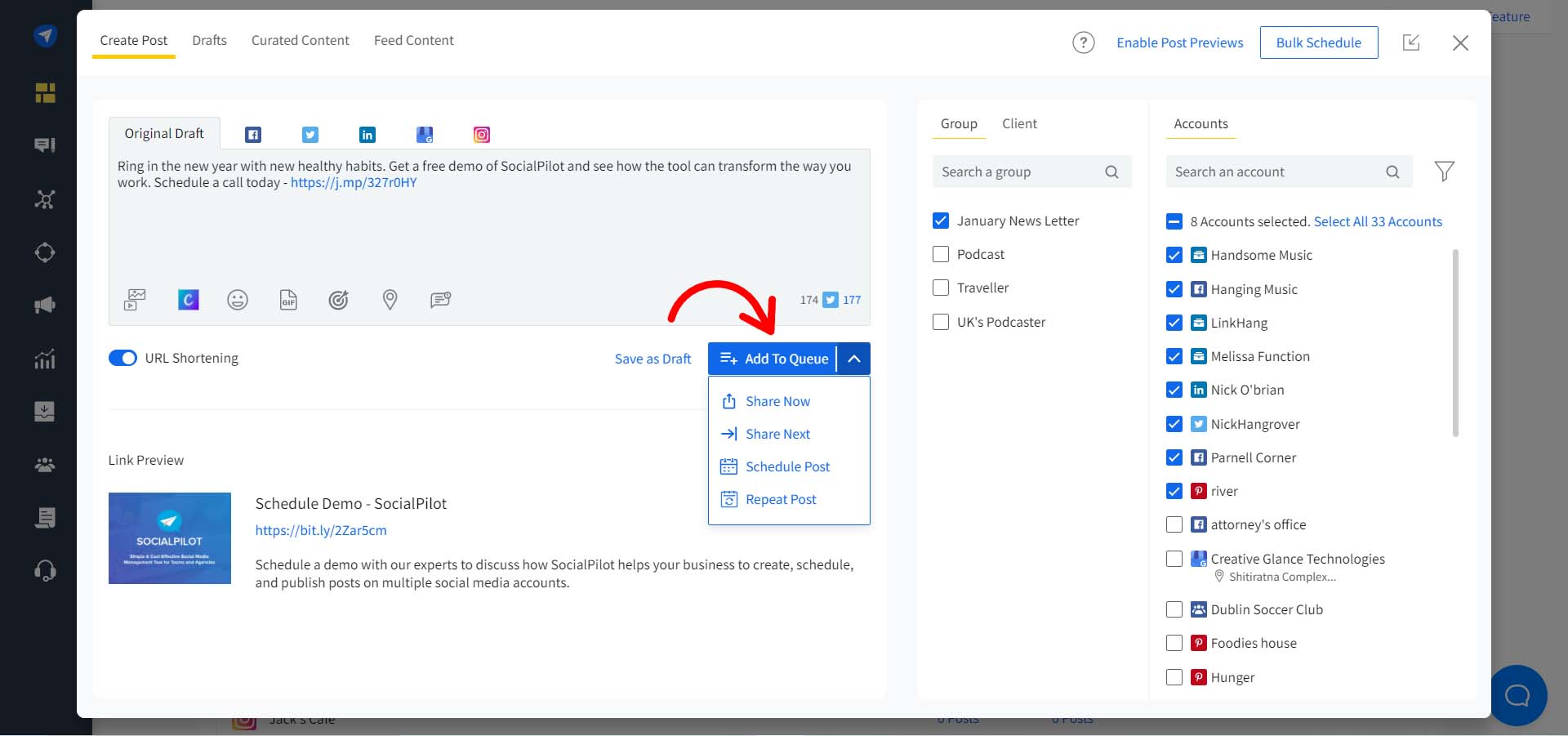This screenshot has height=736, width=1568.
Task: Open the Canva design integration
Action: tap(189, 300)
